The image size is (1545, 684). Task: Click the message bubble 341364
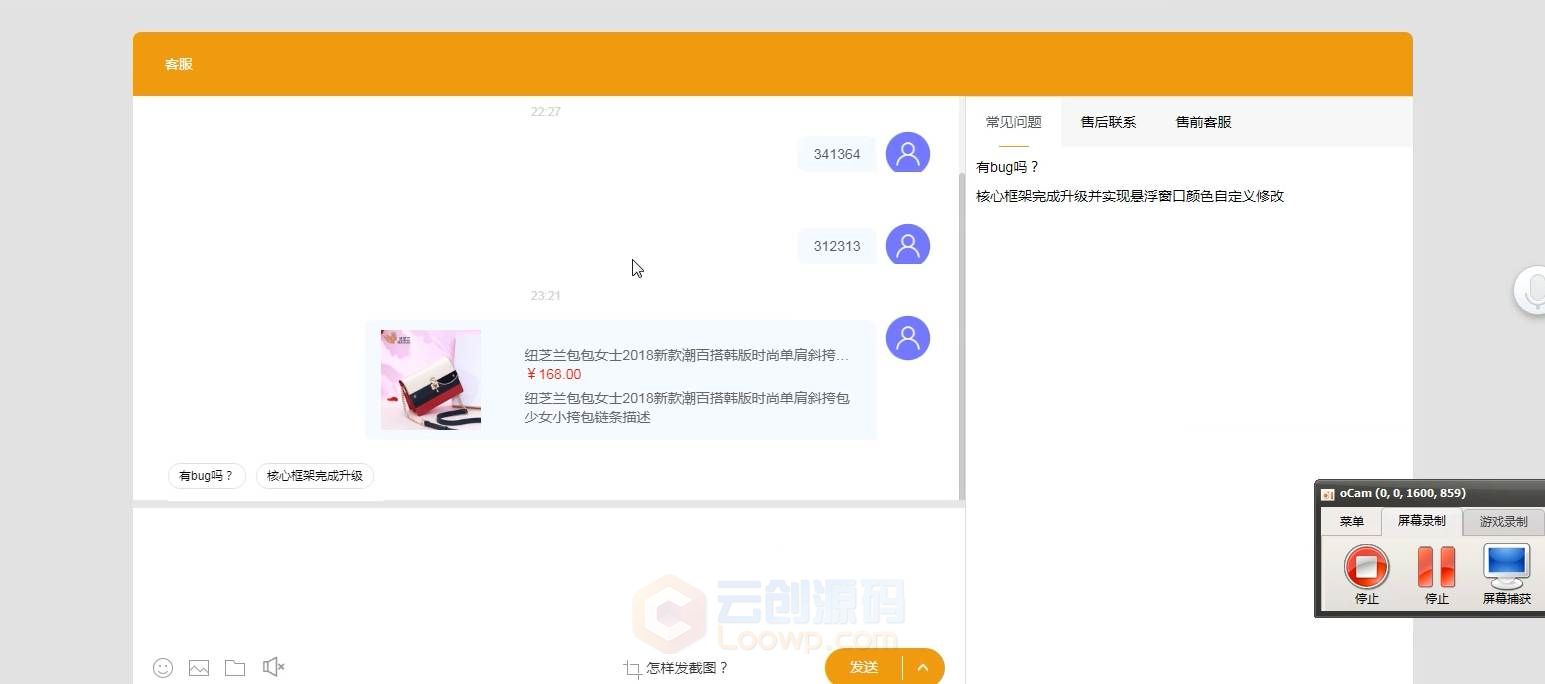click(x=837, y=154)
